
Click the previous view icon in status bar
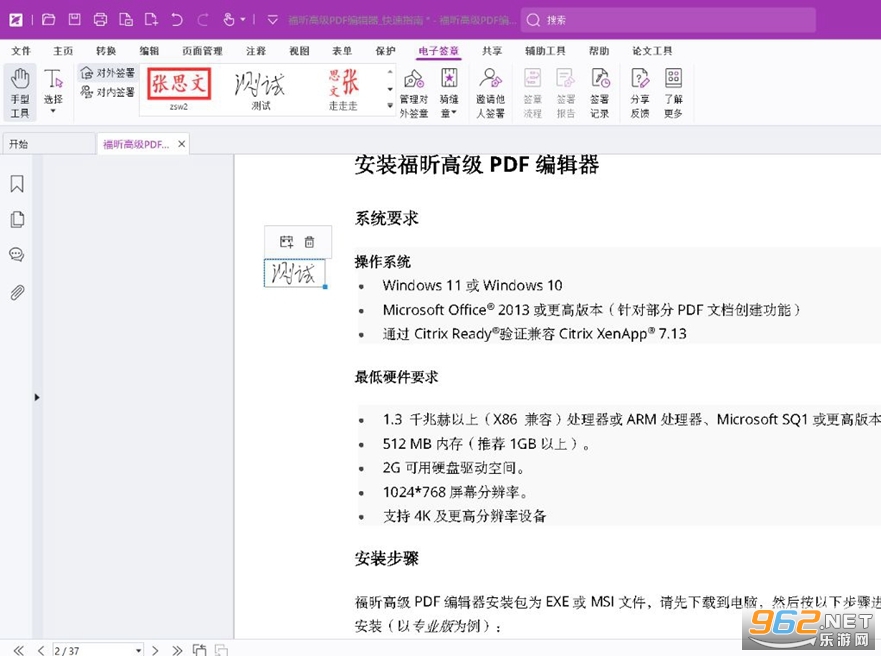pos(199,650)
